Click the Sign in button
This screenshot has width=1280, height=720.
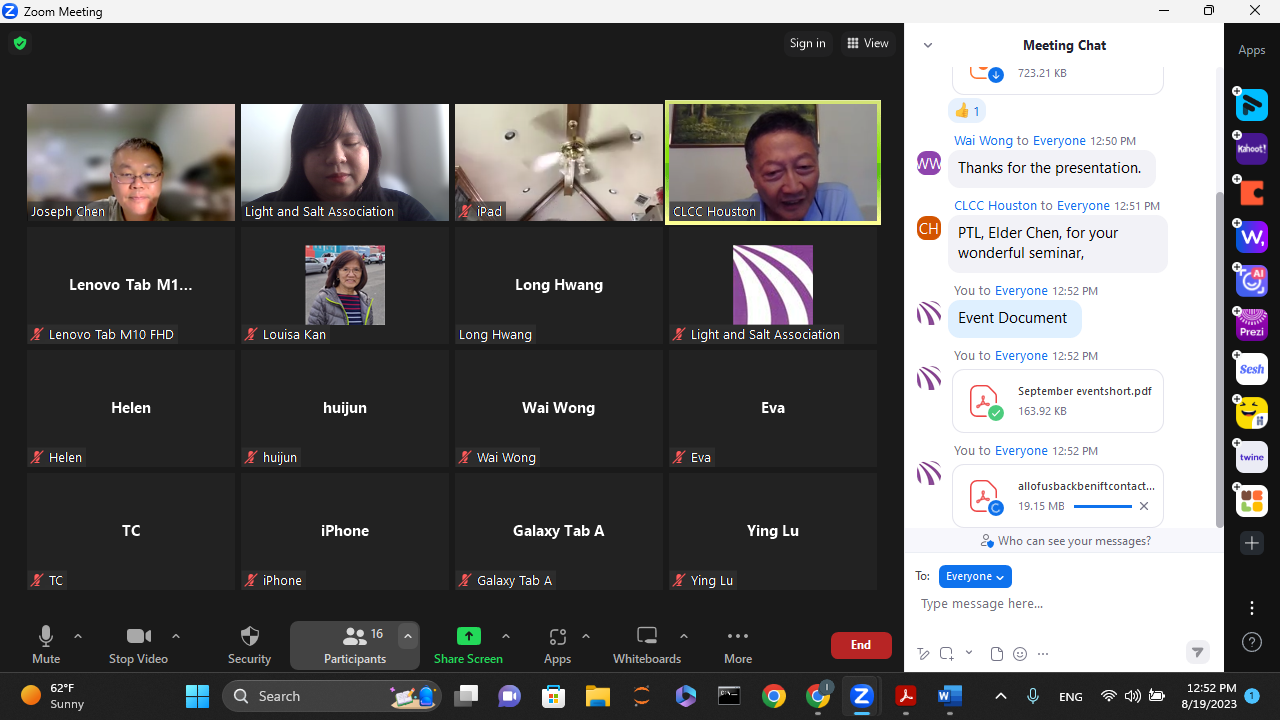coord(807,43)
